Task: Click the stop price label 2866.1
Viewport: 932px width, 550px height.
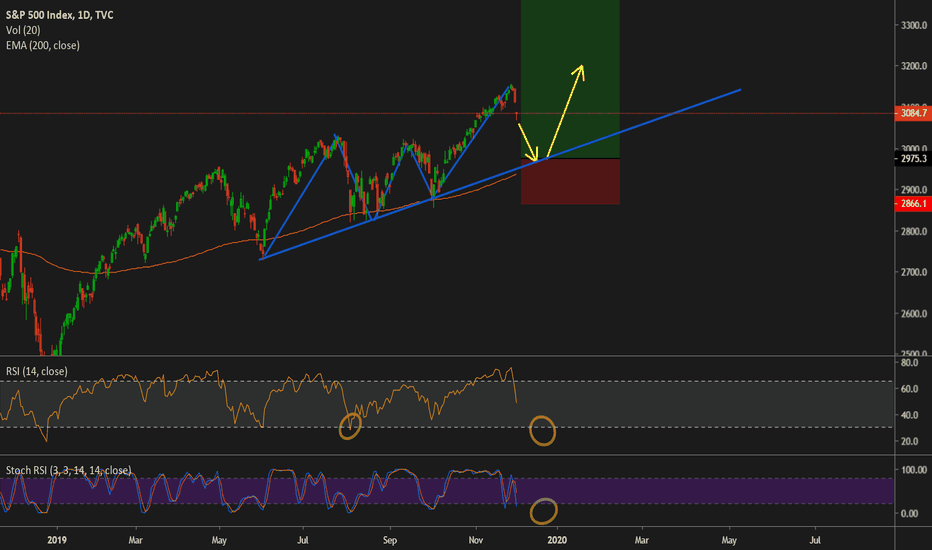Action: (x=913, y=203)
